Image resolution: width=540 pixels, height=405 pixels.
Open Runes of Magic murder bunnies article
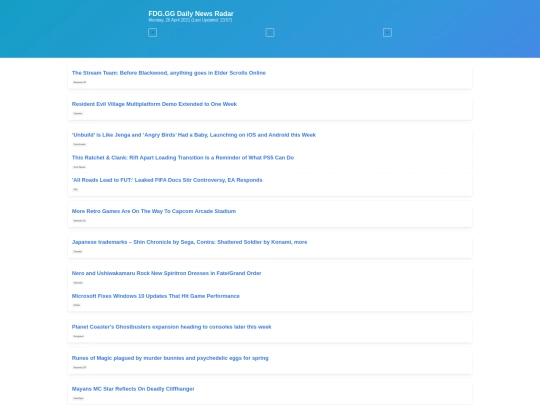point(170,358)
